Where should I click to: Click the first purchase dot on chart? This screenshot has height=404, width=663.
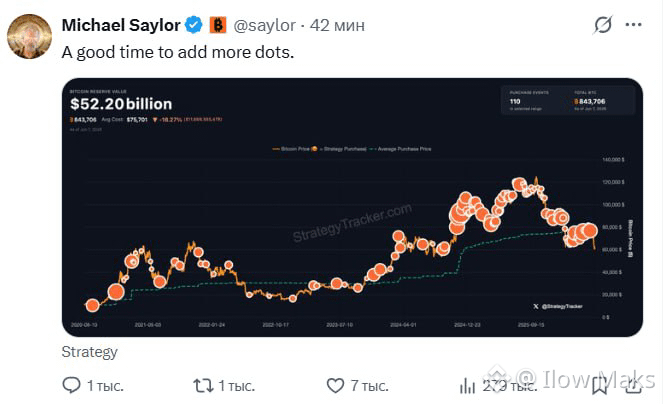tap(92, 305)
